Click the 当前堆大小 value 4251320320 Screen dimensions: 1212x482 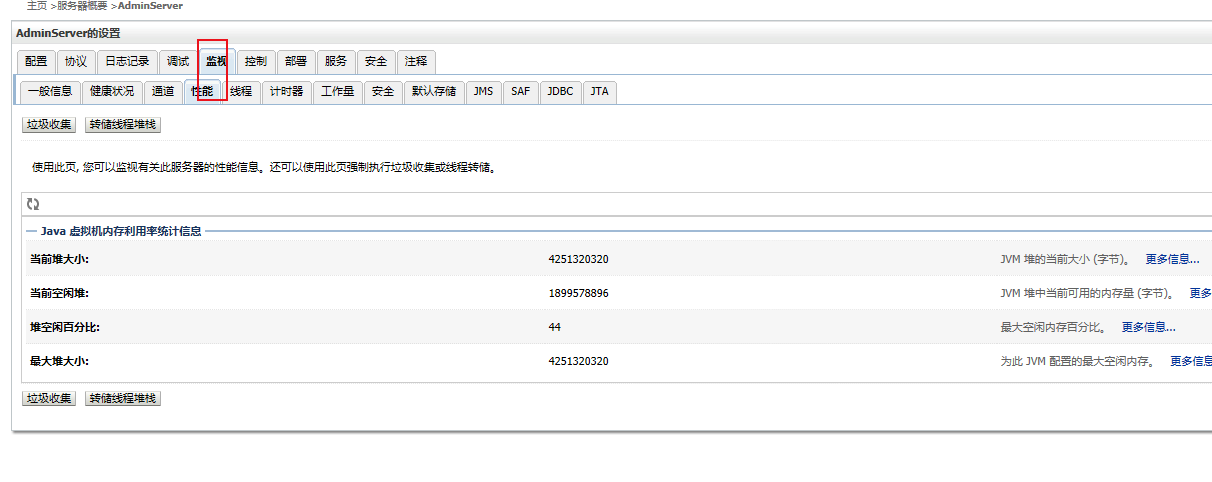point(578,259)
